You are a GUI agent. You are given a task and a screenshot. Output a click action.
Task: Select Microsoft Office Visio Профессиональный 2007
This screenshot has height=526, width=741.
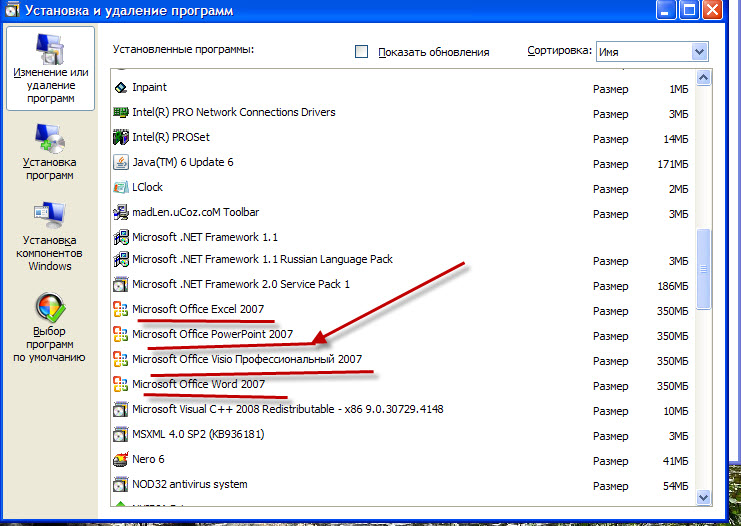coord(247,359)
